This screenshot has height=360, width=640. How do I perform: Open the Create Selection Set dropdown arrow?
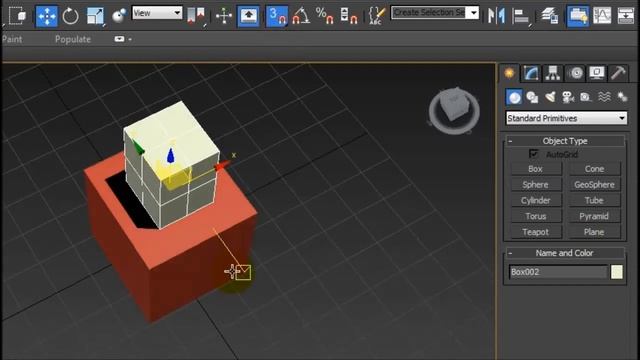click(x=473, y=13)
